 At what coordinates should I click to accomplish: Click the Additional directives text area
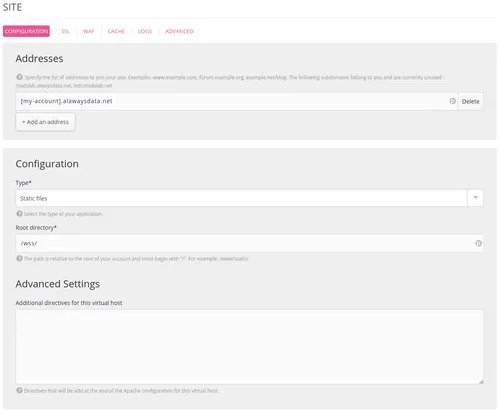[249, 347]
